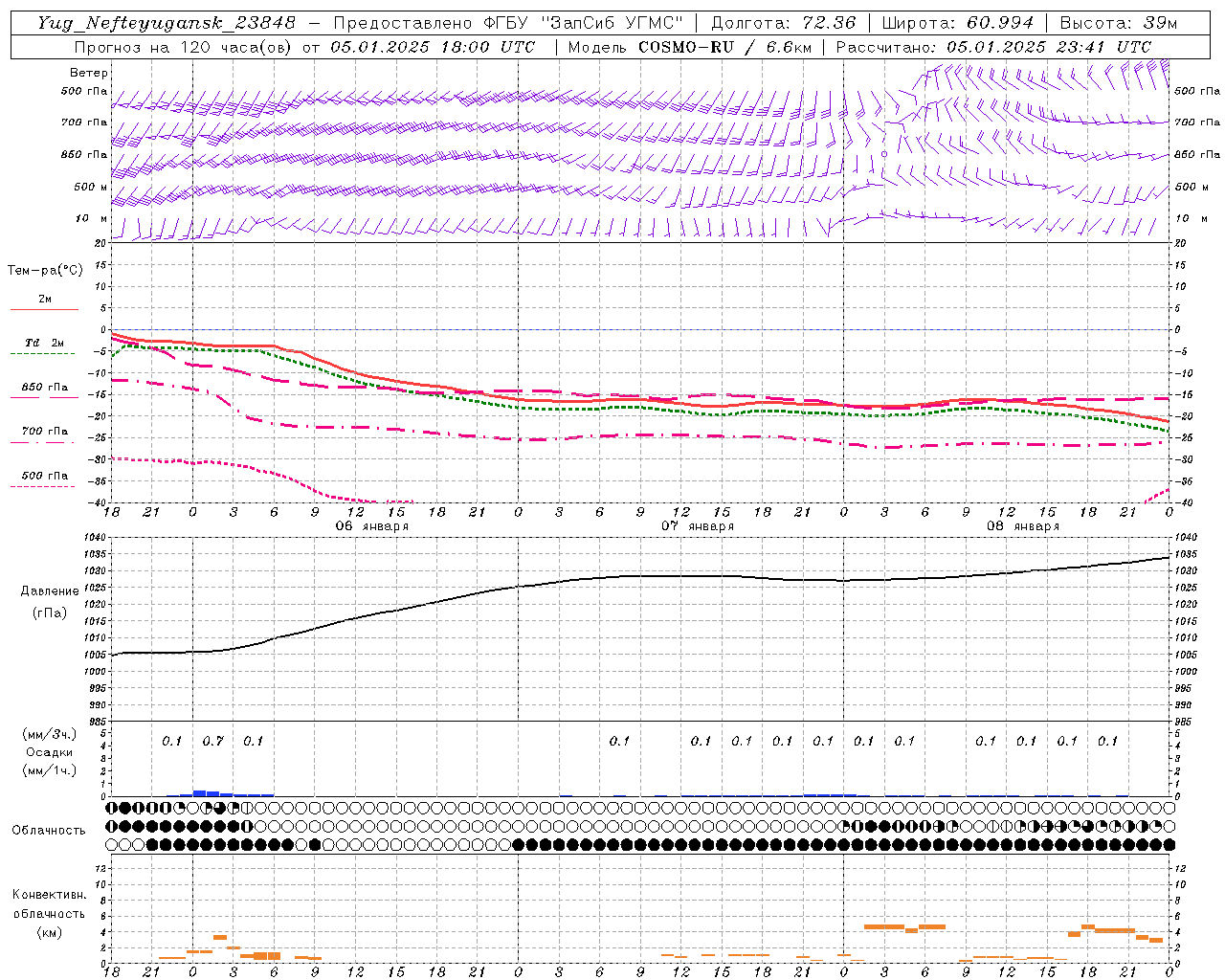Click the (км) convective cloud unit label

(x=50, y=931)
